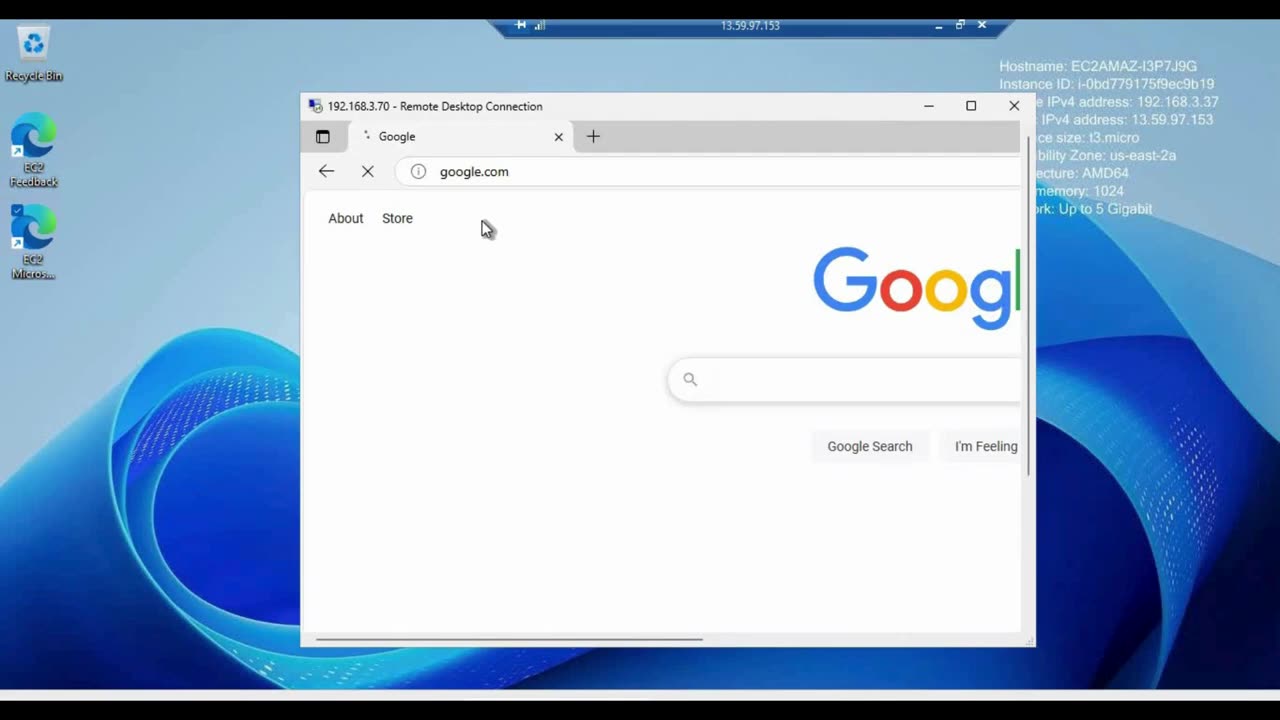Viewport: 1280px width, 720px height.
Task: Click the Hostname: EC2AMAZ-I3P7J9G desktop text
Action: 1098,66
